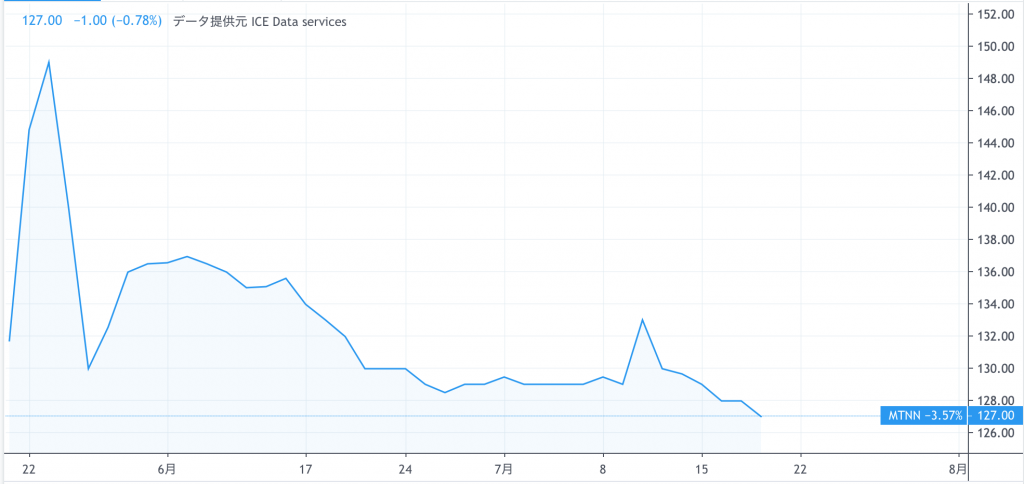Click the 134.00 price axis label
Viewport: 1024px width, 484px height.
click(x=995, y=304)
